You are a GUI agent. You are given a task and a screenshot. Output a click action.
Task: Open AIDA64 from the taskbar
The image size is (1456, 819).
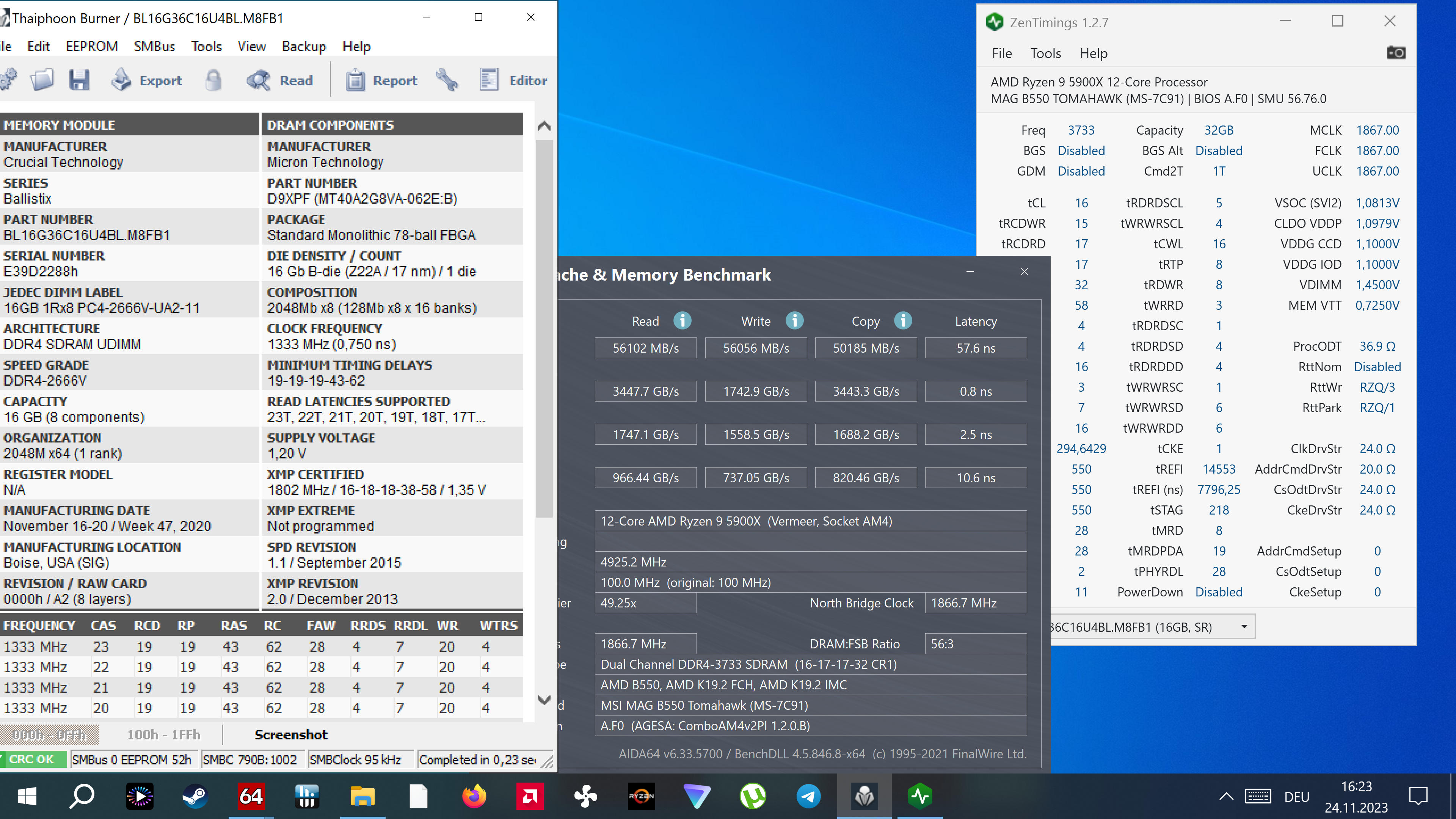pos(251,796)
